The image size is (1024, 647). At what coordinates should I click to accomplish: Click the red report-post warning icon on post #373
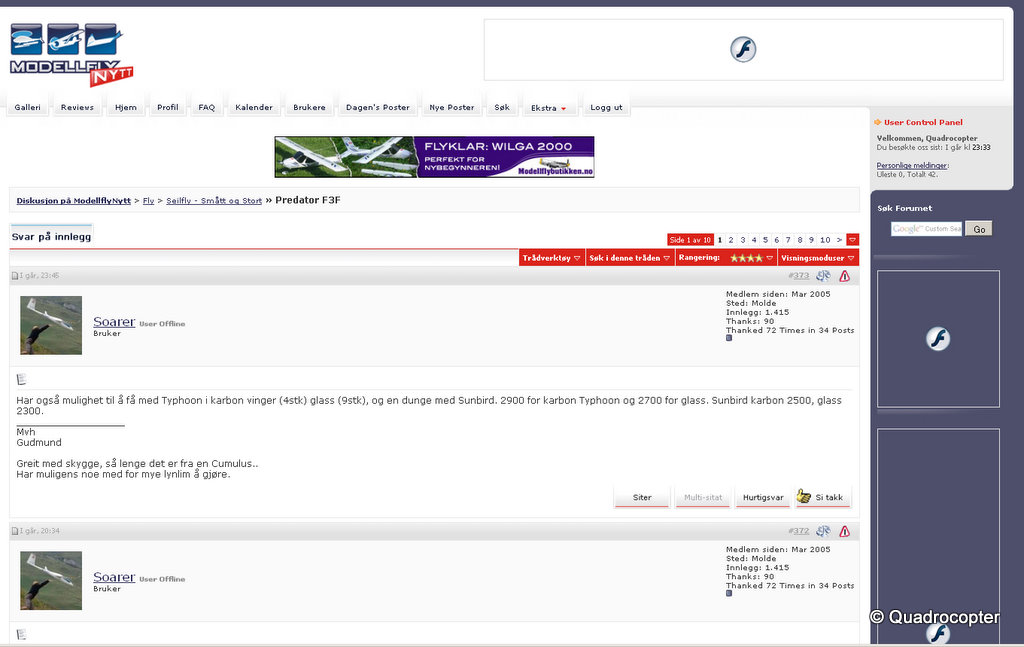(845, 276)
